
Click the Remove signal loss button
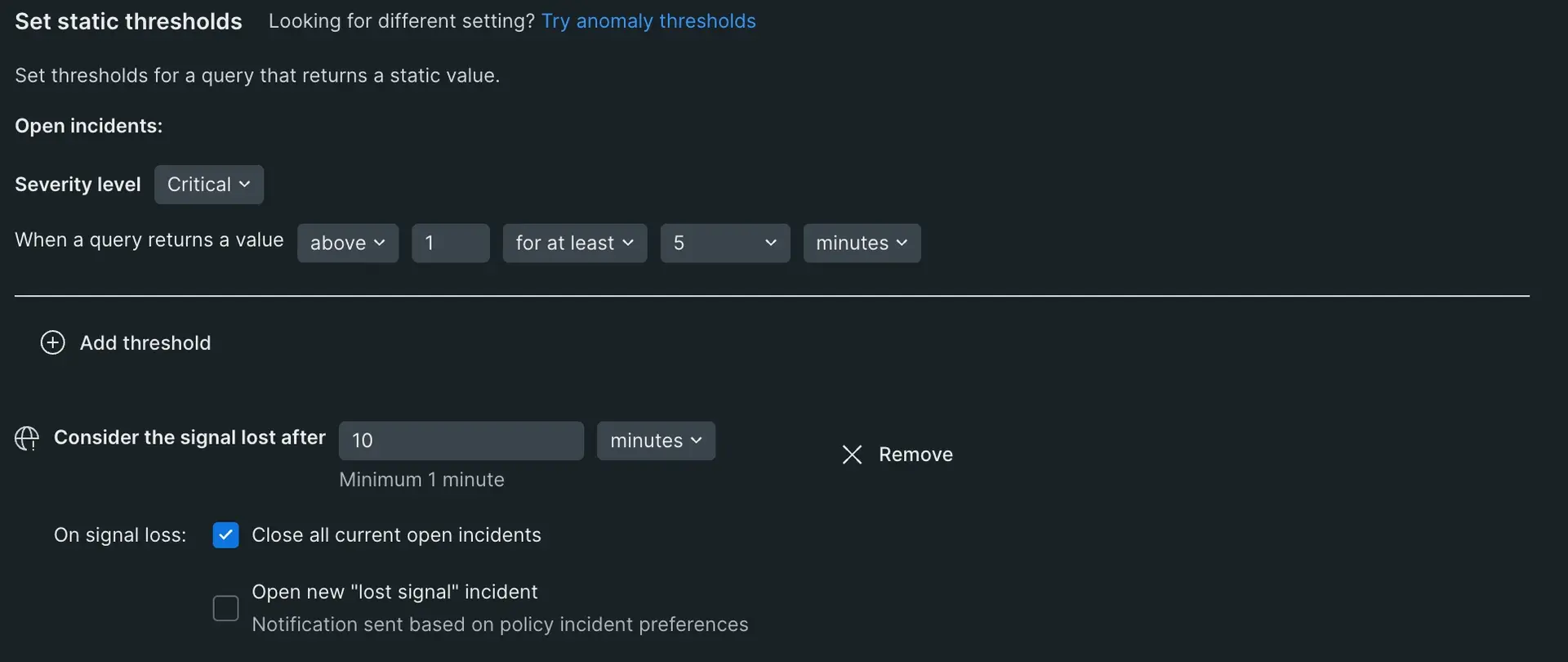click(915, 454)
